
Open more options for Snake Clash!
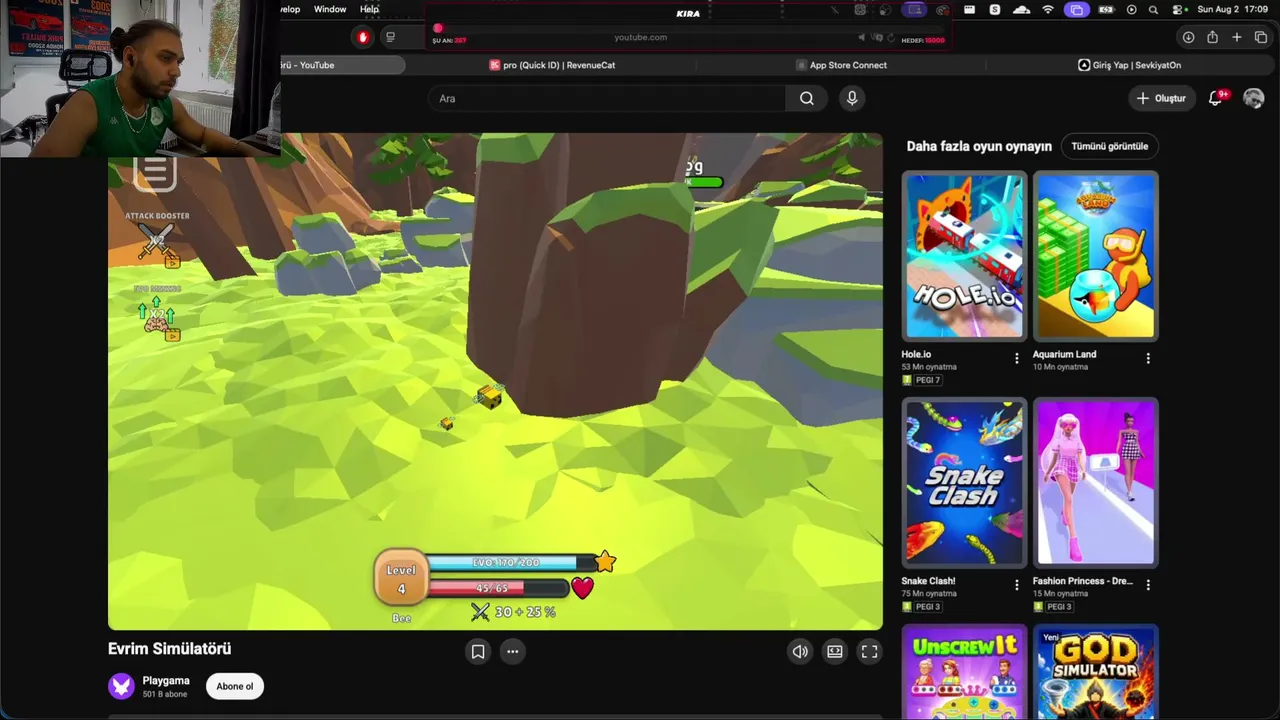(x=1017, y=585)
